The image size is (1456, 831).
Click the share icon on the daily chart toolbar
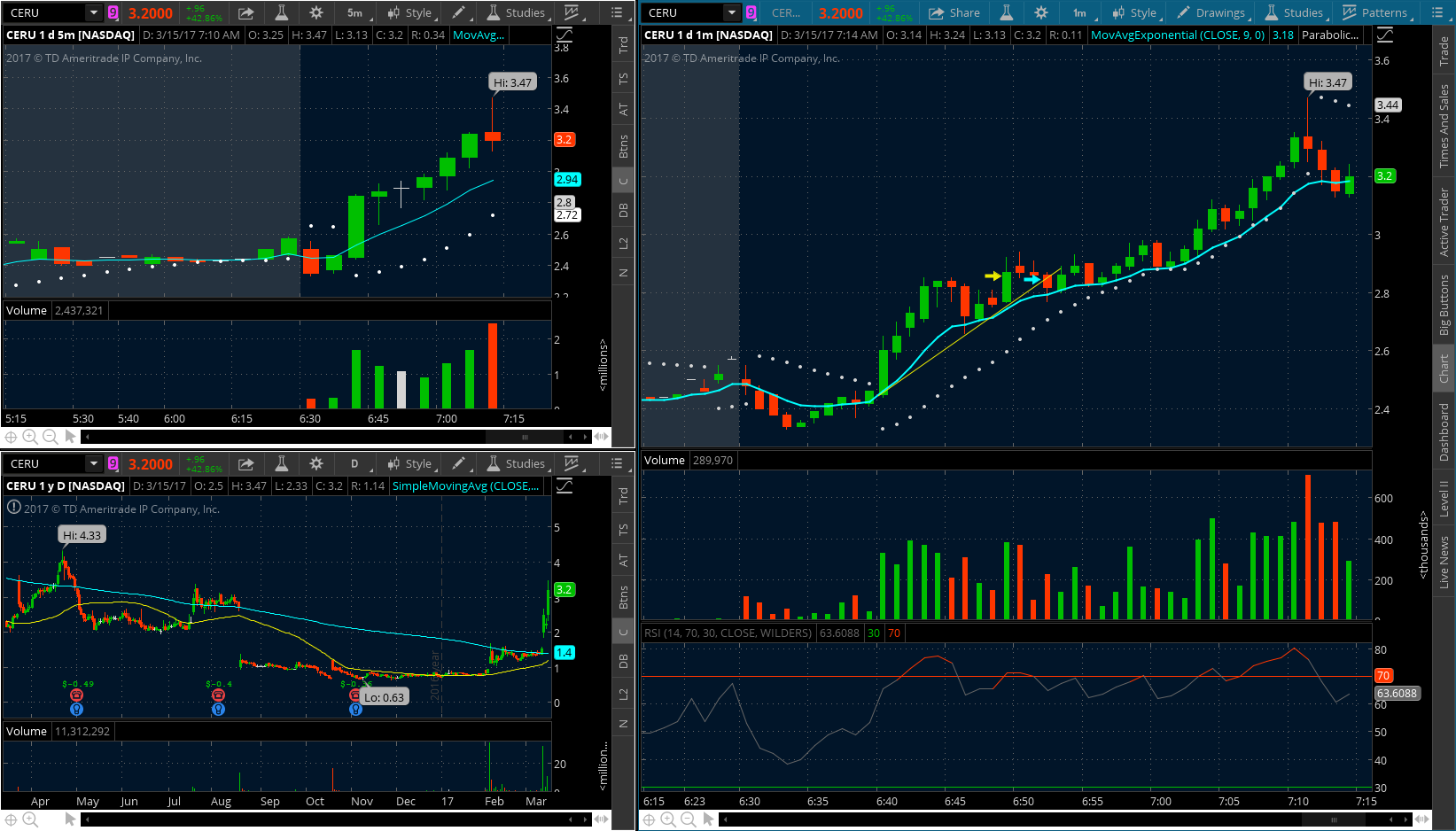tap(246, 463)
